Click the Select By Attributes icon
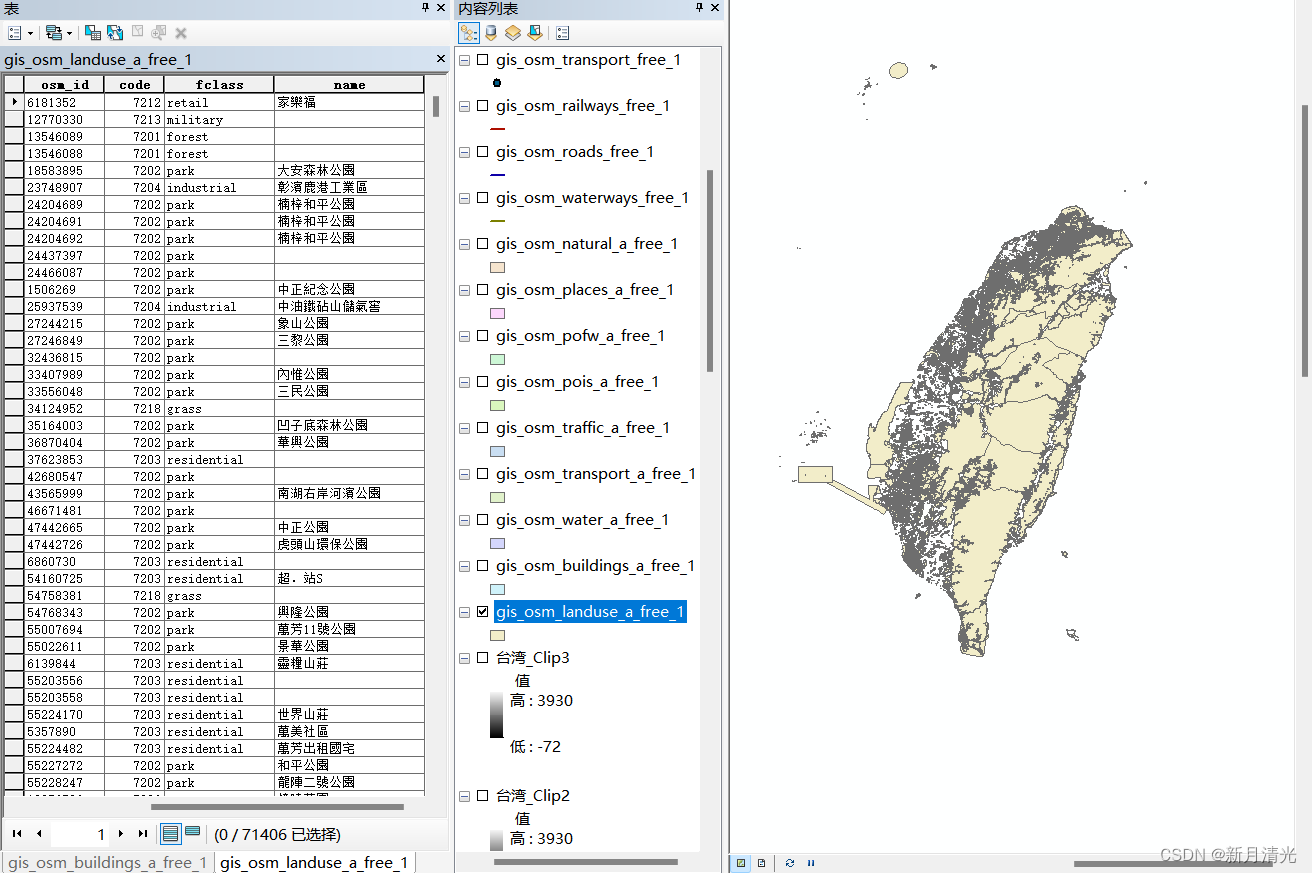Screen dimensions: 1312x873 click(x=93, y=33)
